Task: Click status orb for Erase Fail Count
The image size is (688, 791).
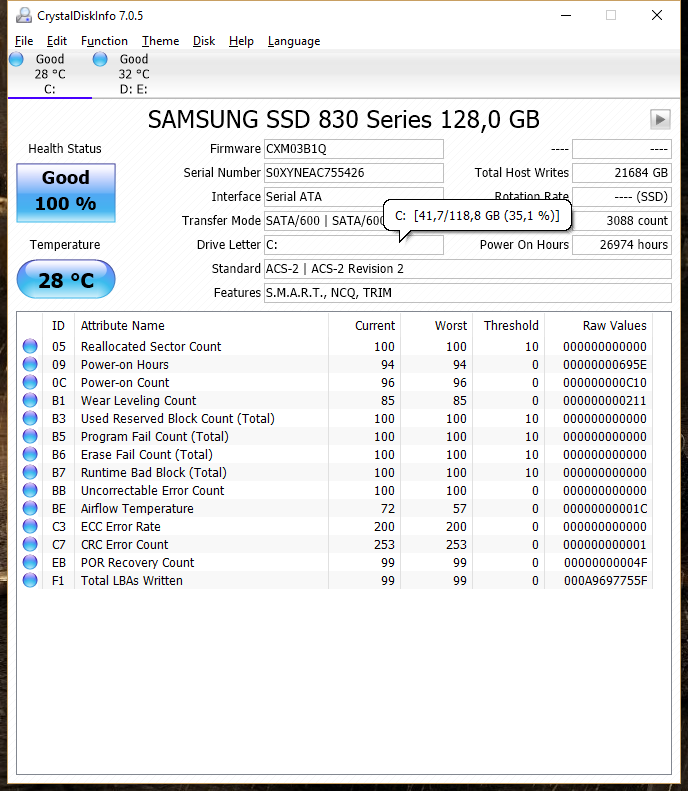Action: (x=30, y=454)
